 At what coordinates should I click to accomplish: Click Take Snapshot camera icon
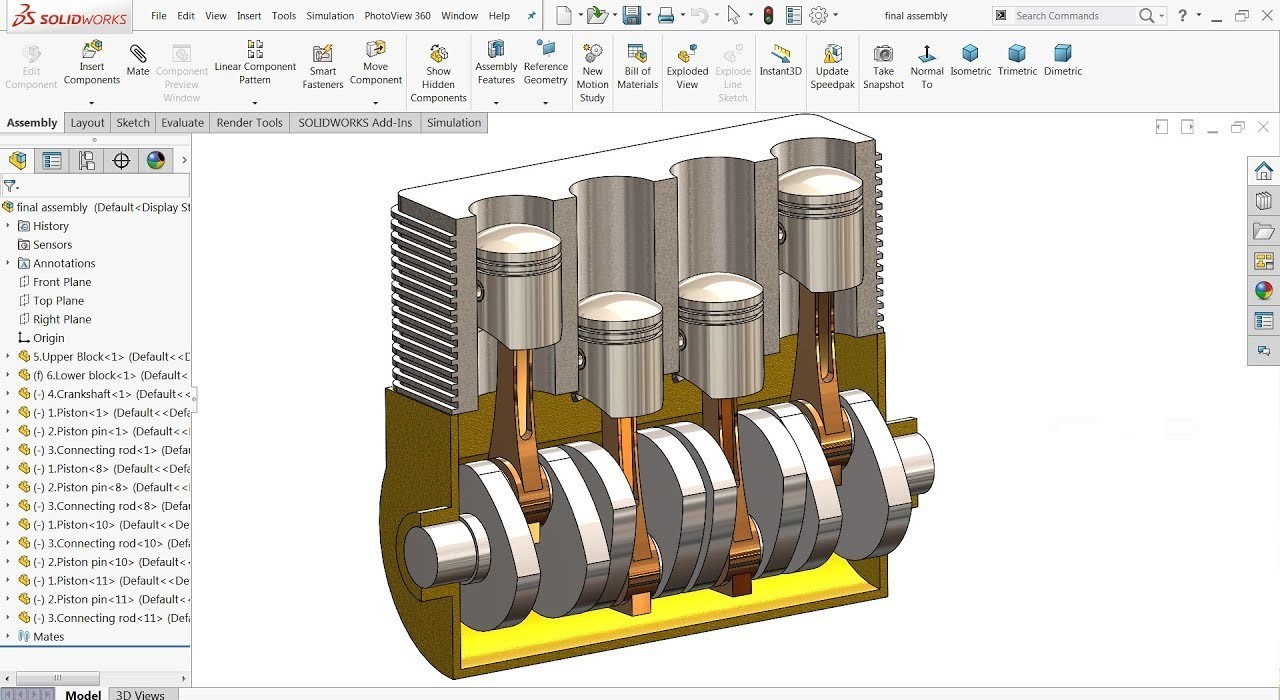pyautogui.click(x=883, y=66)
